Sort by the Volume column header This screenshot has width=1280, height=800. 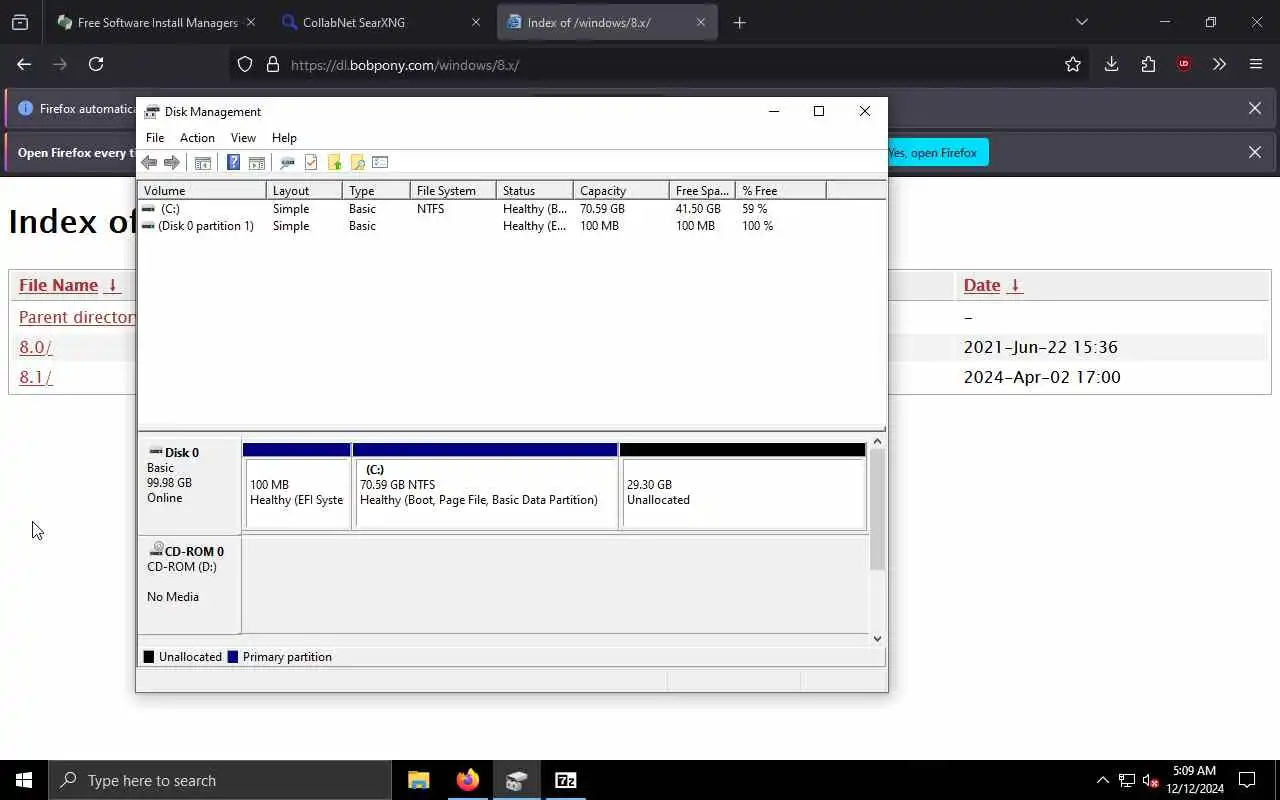coord(202,190)
